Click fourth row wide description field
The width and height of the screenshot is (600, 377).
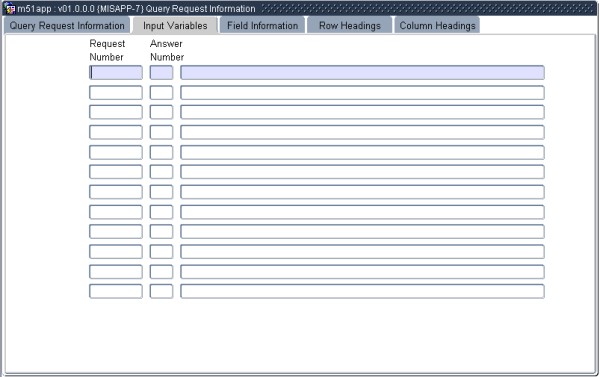click(362, 132)
